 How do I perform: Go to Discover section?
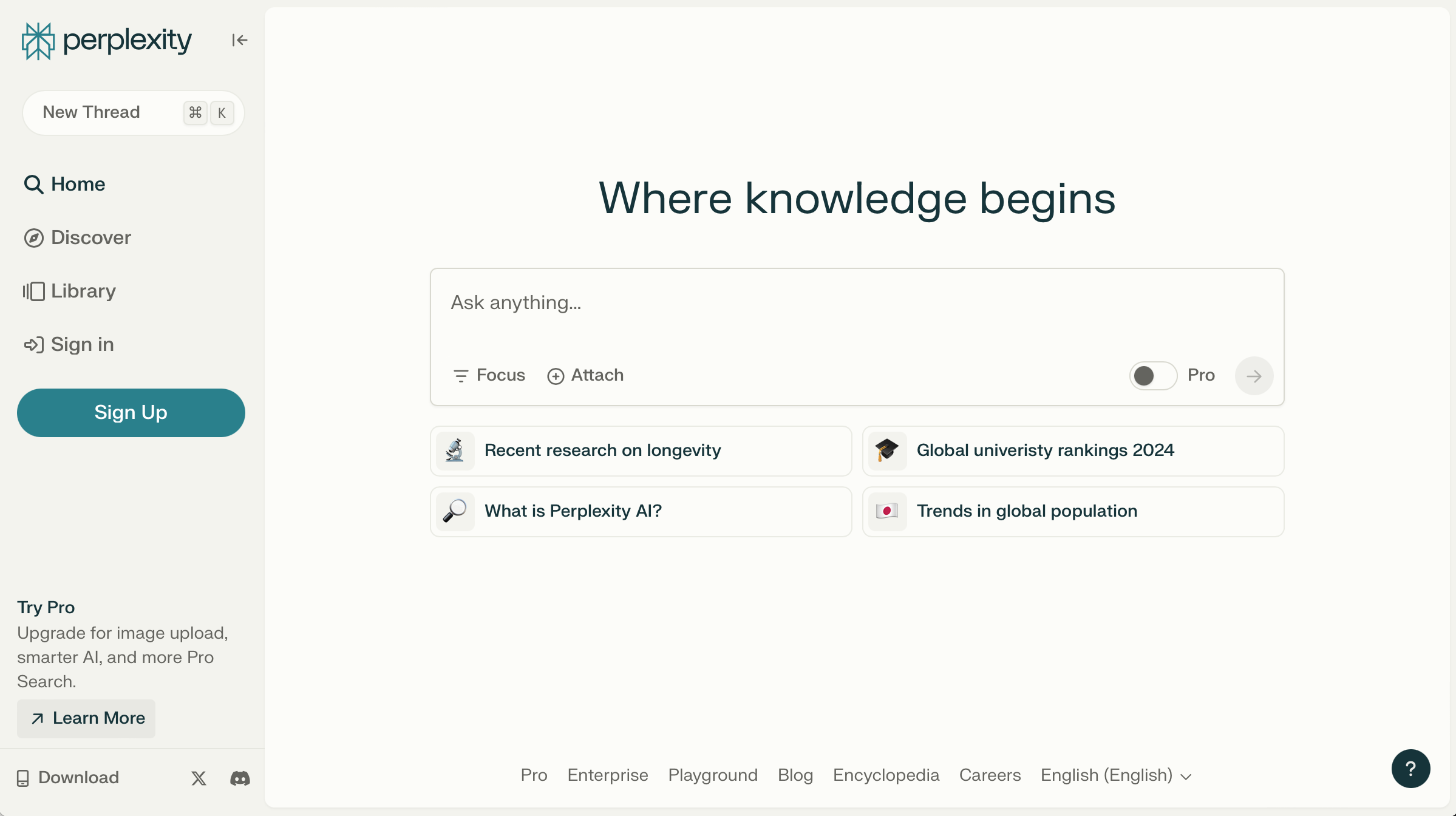click(77, 237)
